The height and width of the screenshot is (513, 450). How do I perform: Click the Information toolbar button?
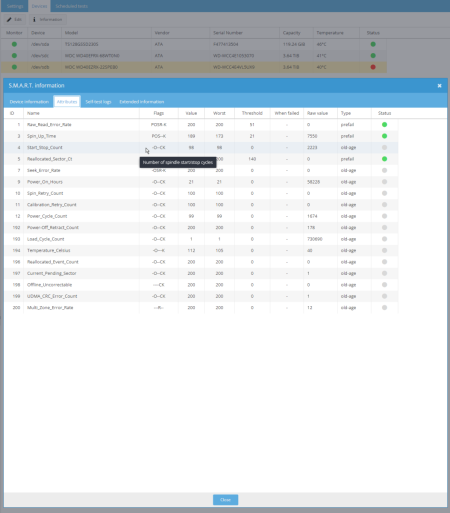click(47, 20)
